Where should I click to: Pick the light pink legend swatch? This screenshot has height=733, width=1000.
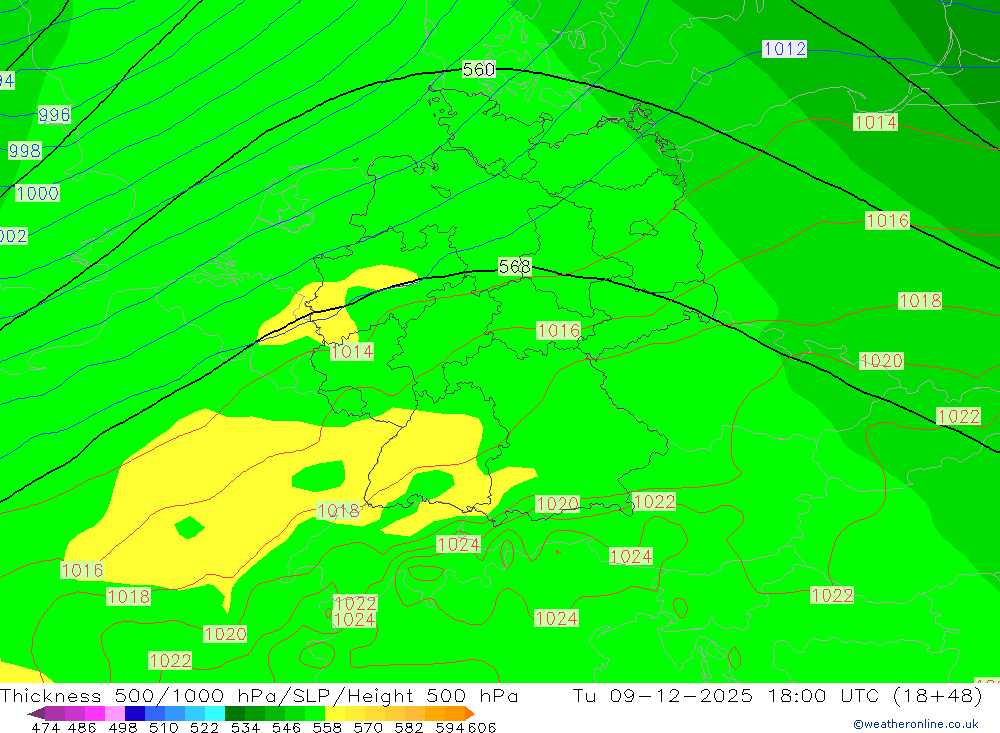(115, 713)
